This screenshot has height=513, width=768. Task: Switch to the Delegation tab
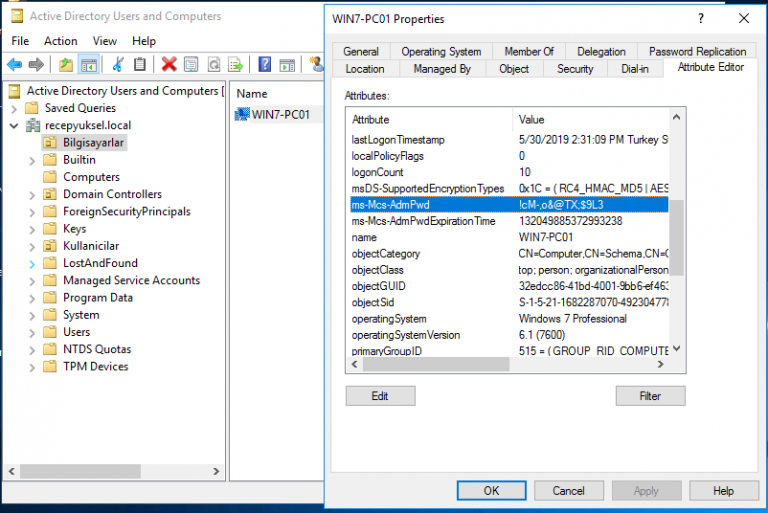pyautogui.click(x=601, y=51)
